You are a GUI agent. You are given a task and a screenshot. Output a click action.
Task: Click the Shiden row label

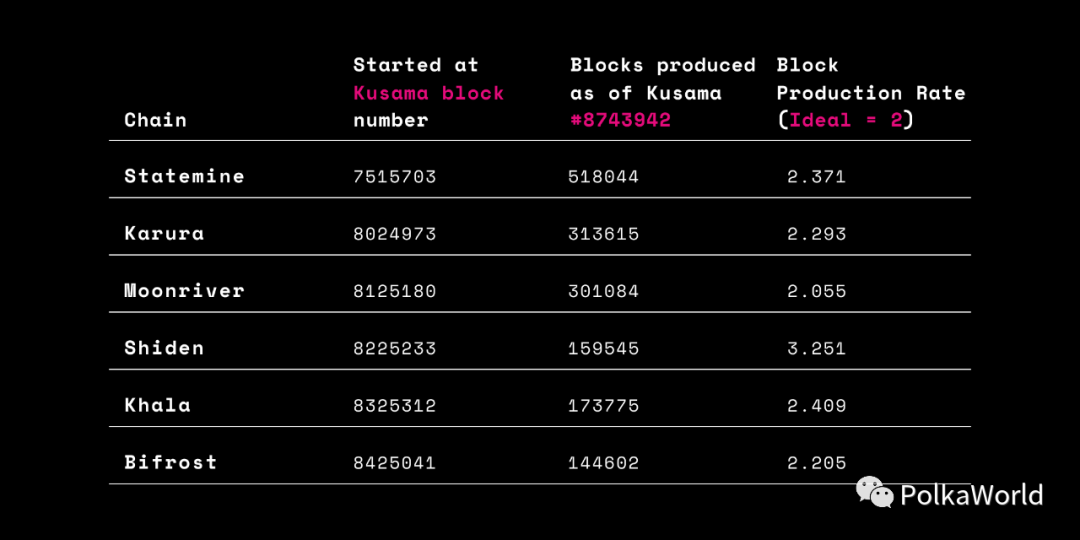[164, 348]
